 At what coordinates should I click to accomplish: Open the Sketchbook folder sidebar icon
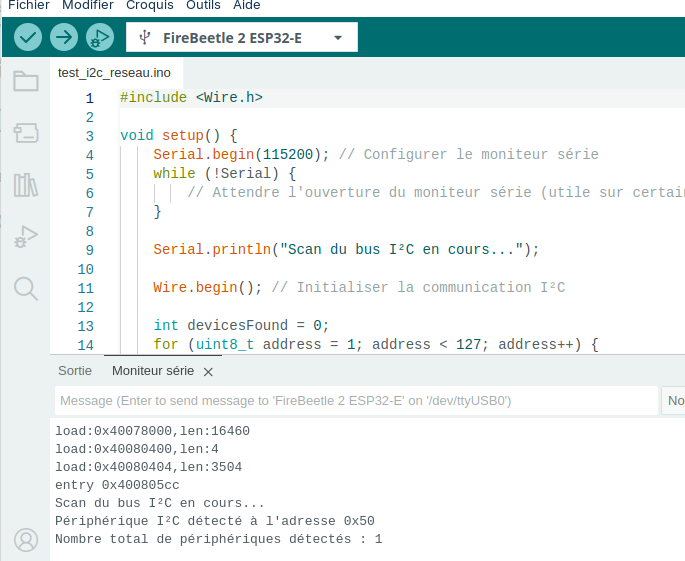(26, 81)
